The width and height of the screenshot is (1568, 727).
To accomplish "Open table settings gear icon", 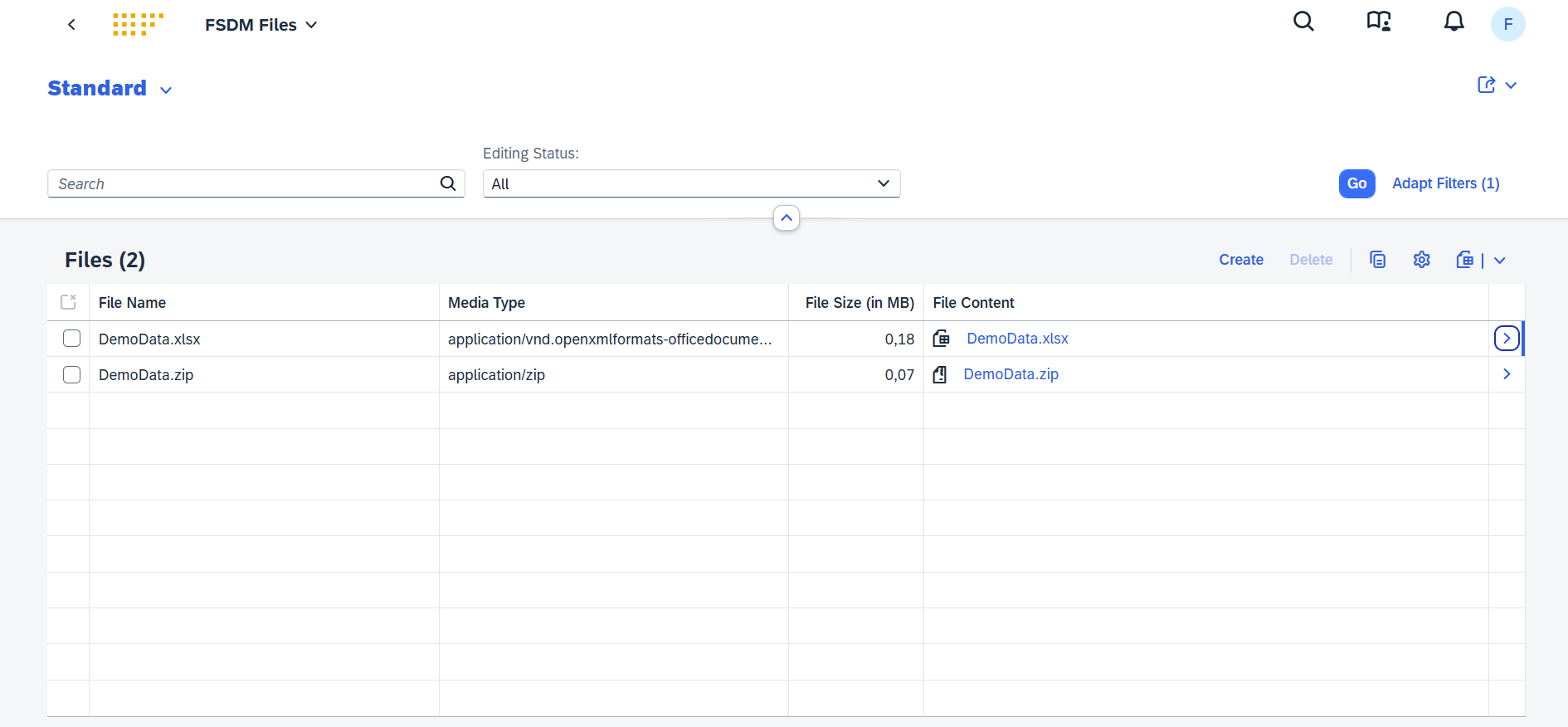I will click(x=1421, y=260).
